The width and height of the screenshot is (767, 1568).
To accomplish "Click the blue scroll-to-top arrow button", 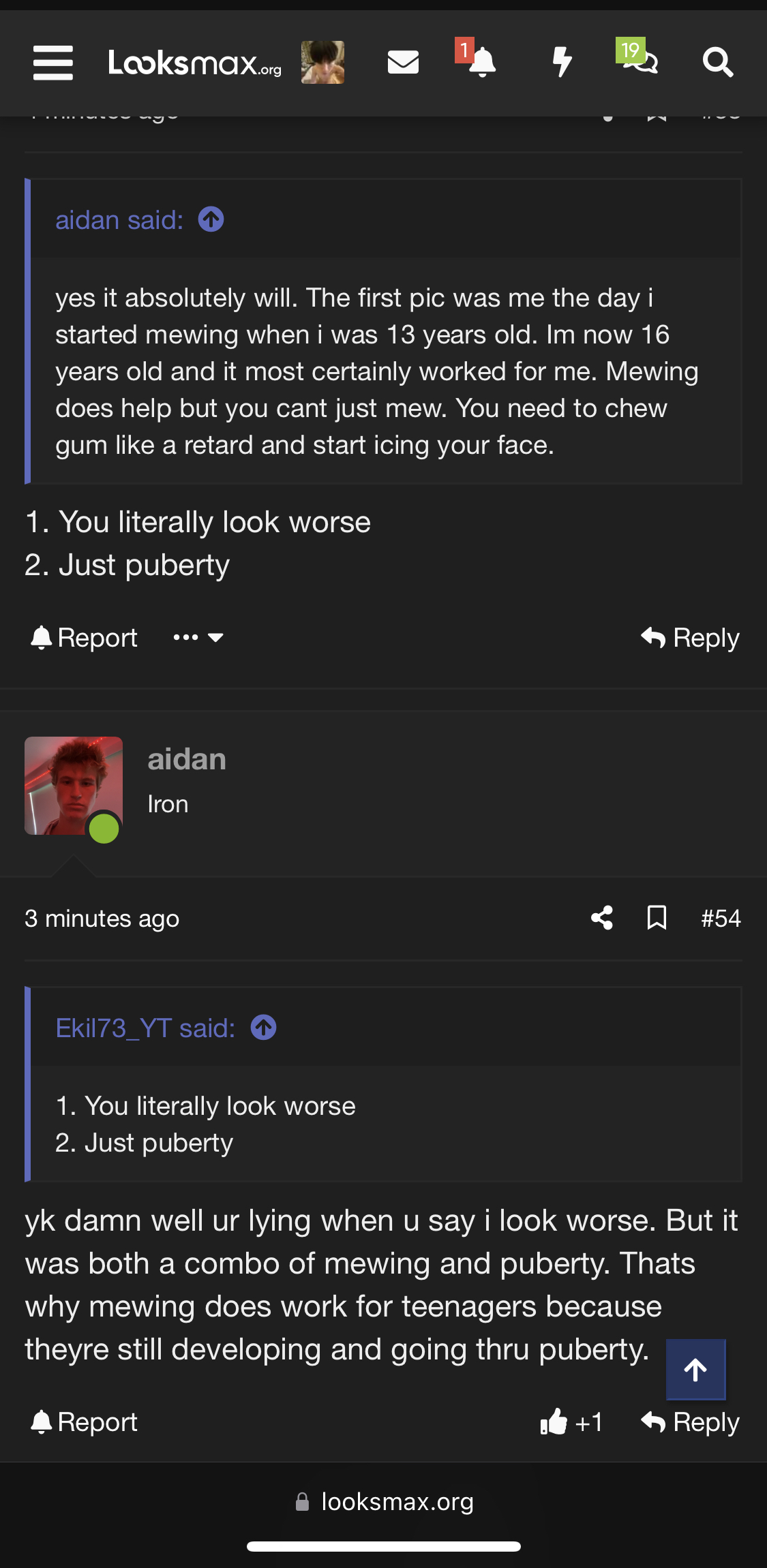I will (x=695, y=1370).
